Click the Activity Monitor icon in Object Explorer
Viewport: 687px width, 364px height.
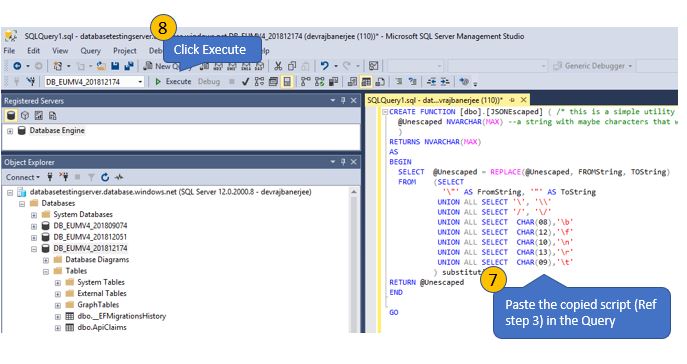point(119,177)
